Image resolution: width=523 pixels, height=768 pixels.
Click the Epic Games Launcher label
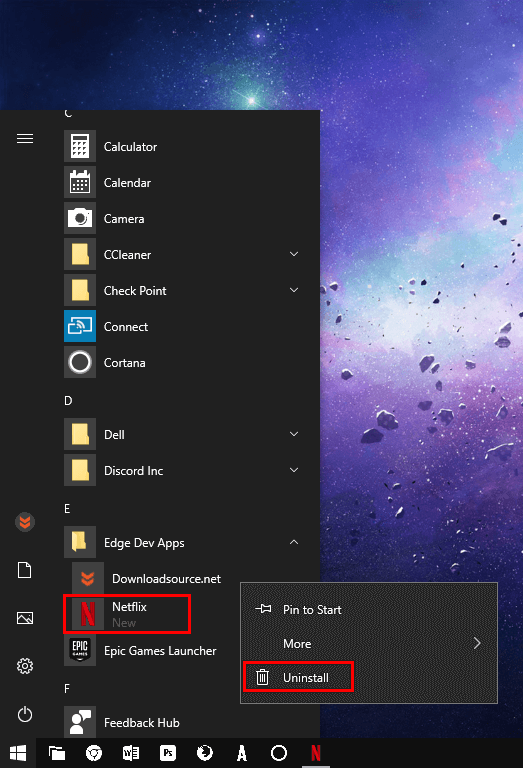pyautogui.click(x=160, y=651)
